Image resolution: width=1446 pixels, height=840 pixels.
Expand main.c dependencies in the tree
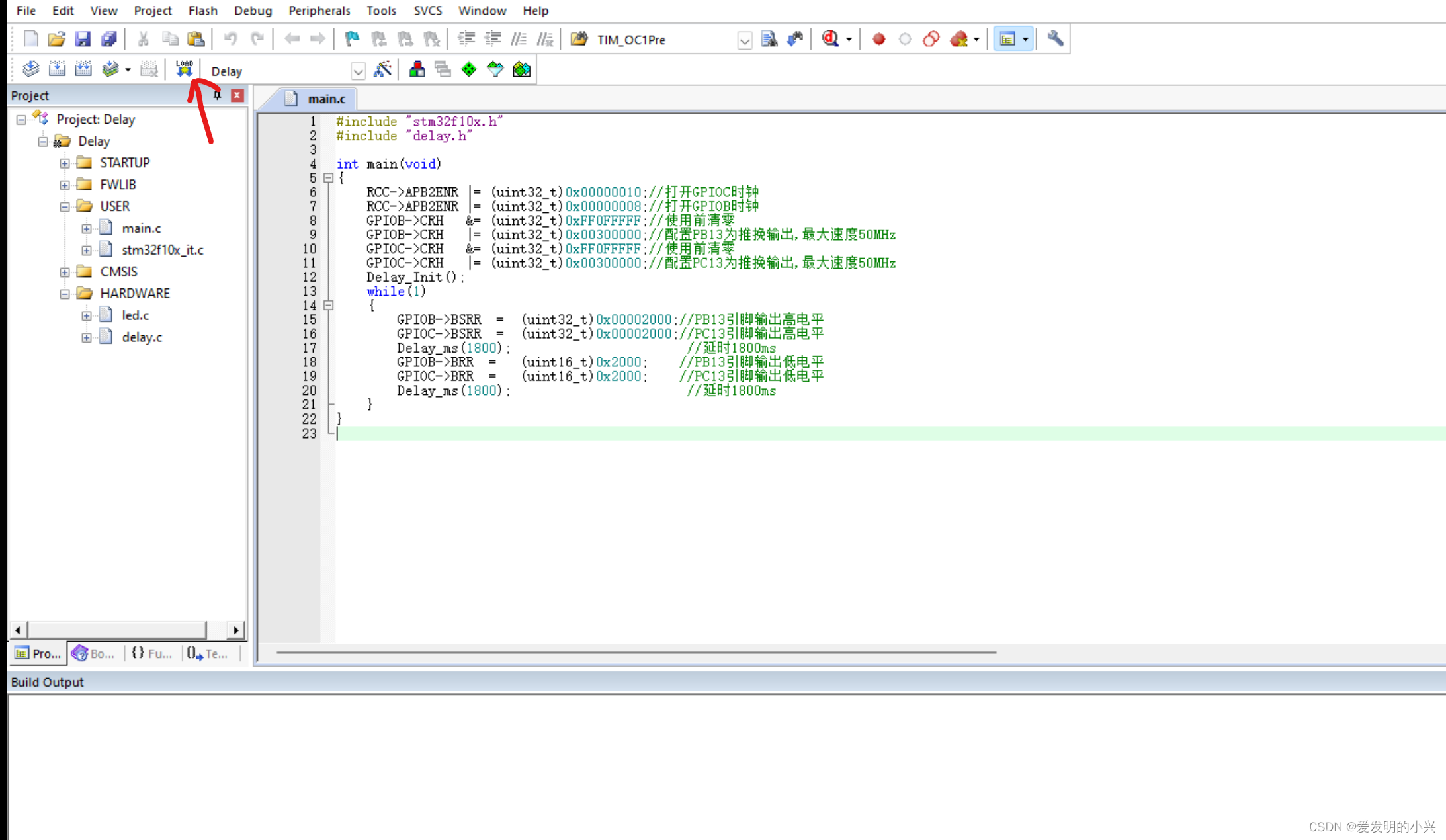point(86,228)
